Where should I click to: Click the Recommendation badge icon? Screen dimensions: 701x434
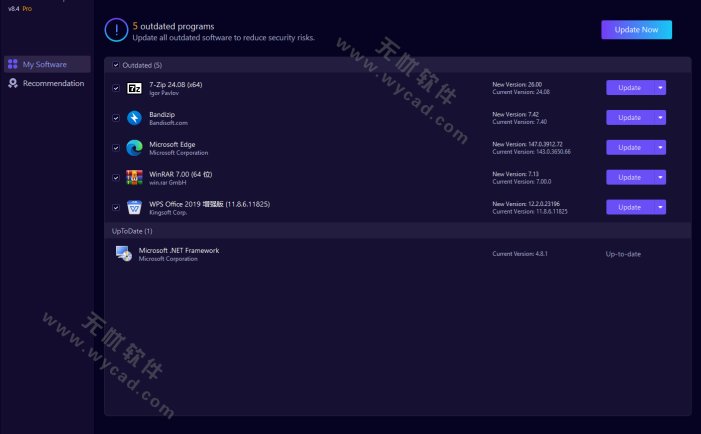pos(13,83)
